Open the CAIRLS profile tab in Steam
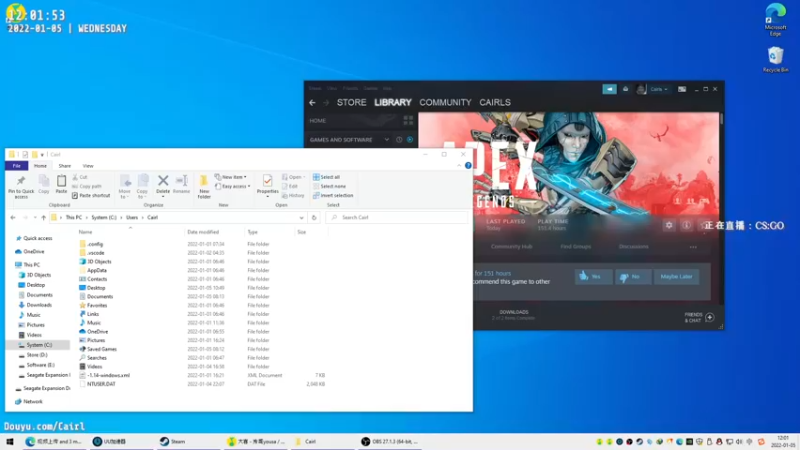Image resolution: width=800 pixels, height=450 pixels. tap(495, 103)
